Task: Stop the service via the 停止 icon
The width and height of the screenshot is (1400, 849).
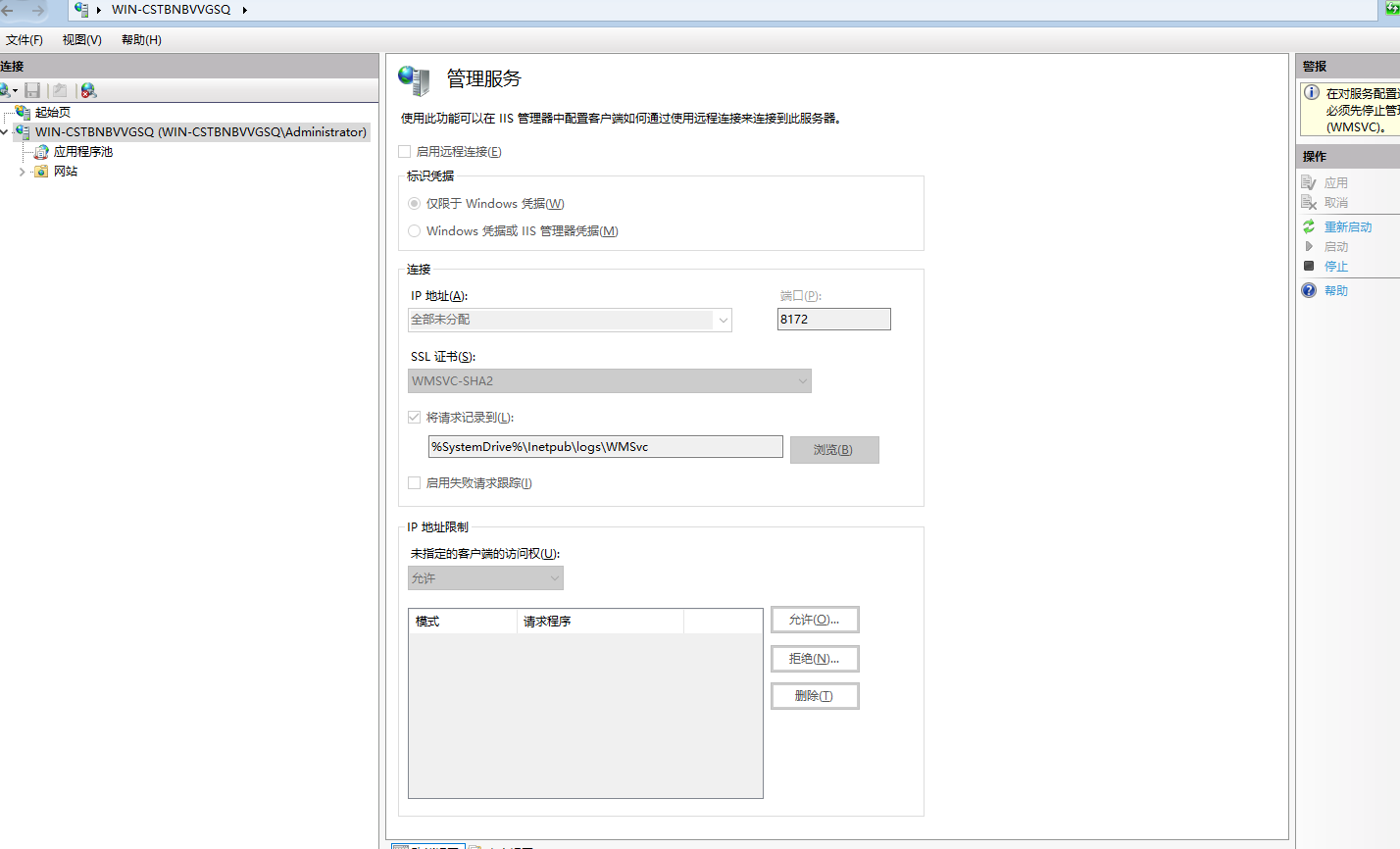Action: pyautogui.click(x=1308, y=266)
